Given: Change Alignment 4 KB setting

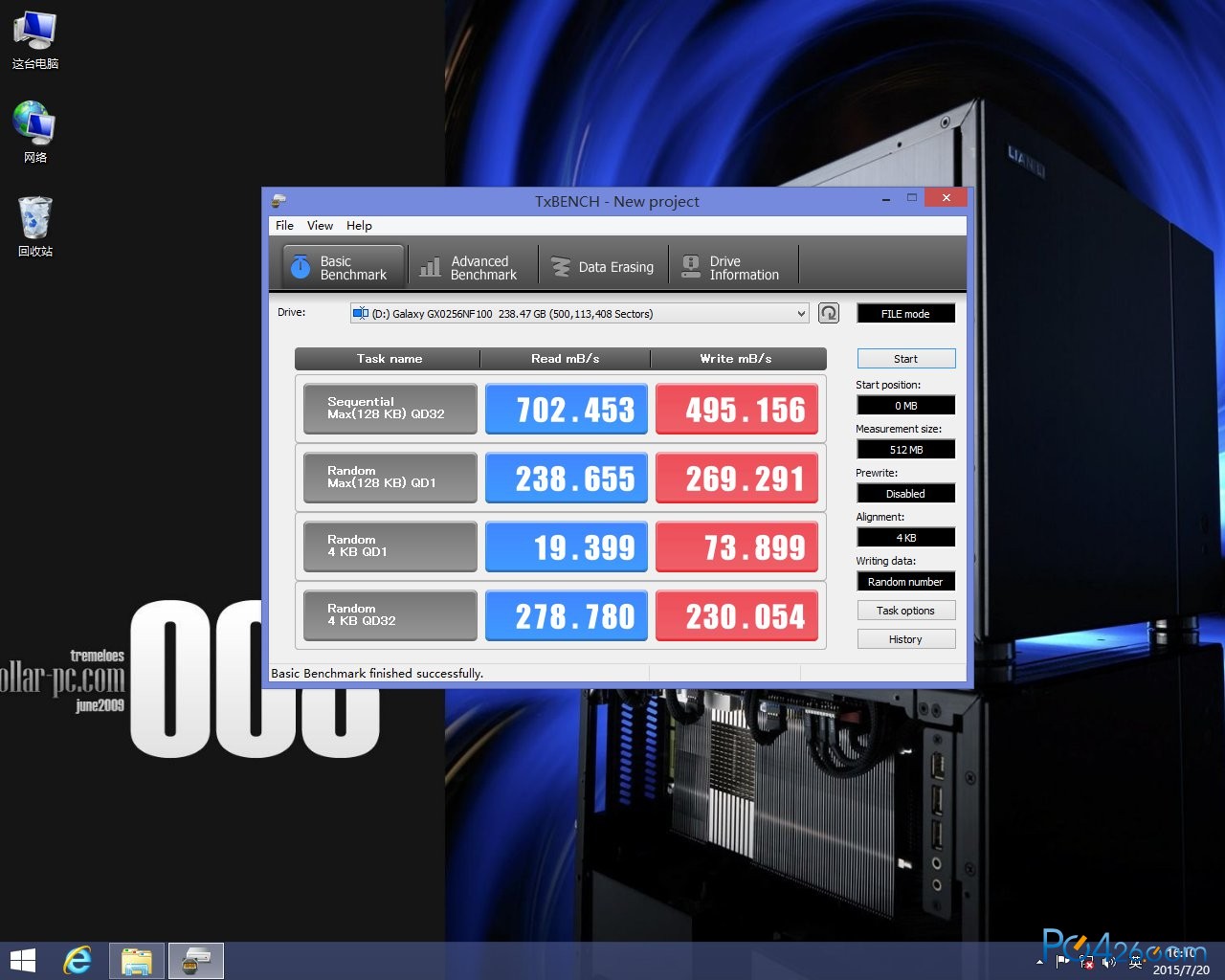Looking at the screenshot, I should [905, 538].
